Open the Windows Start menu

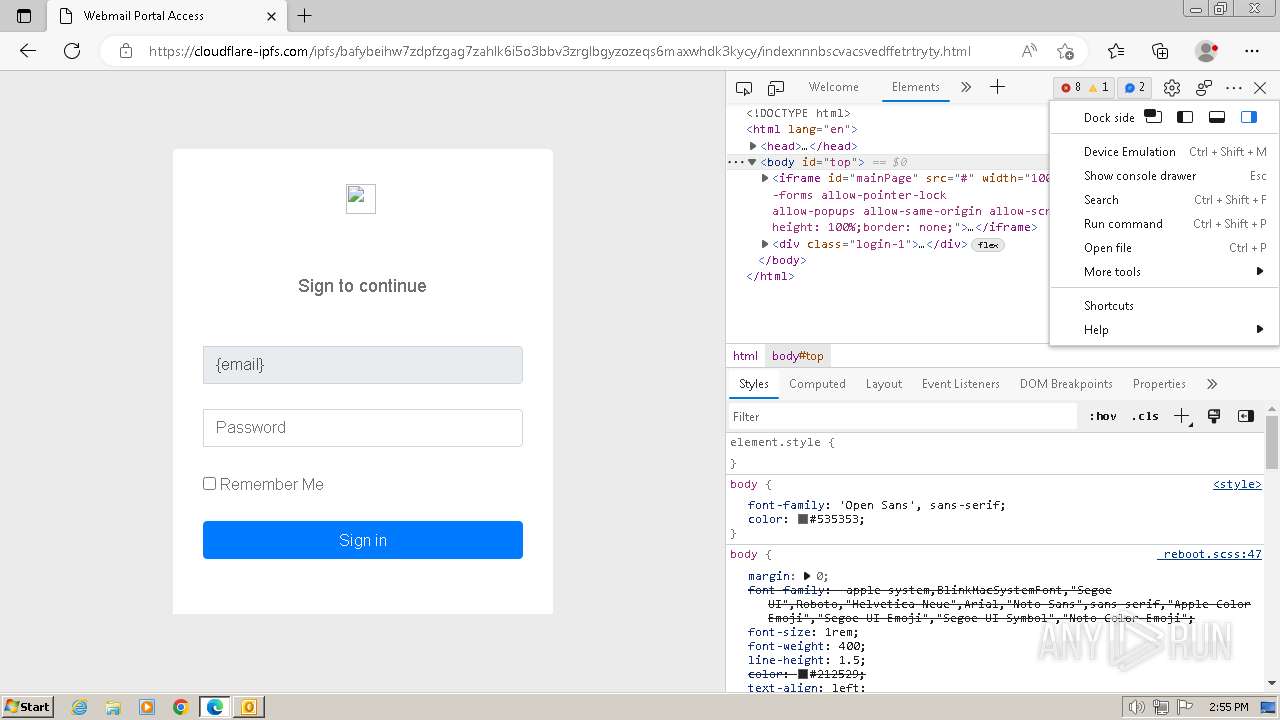pos(27,707)
